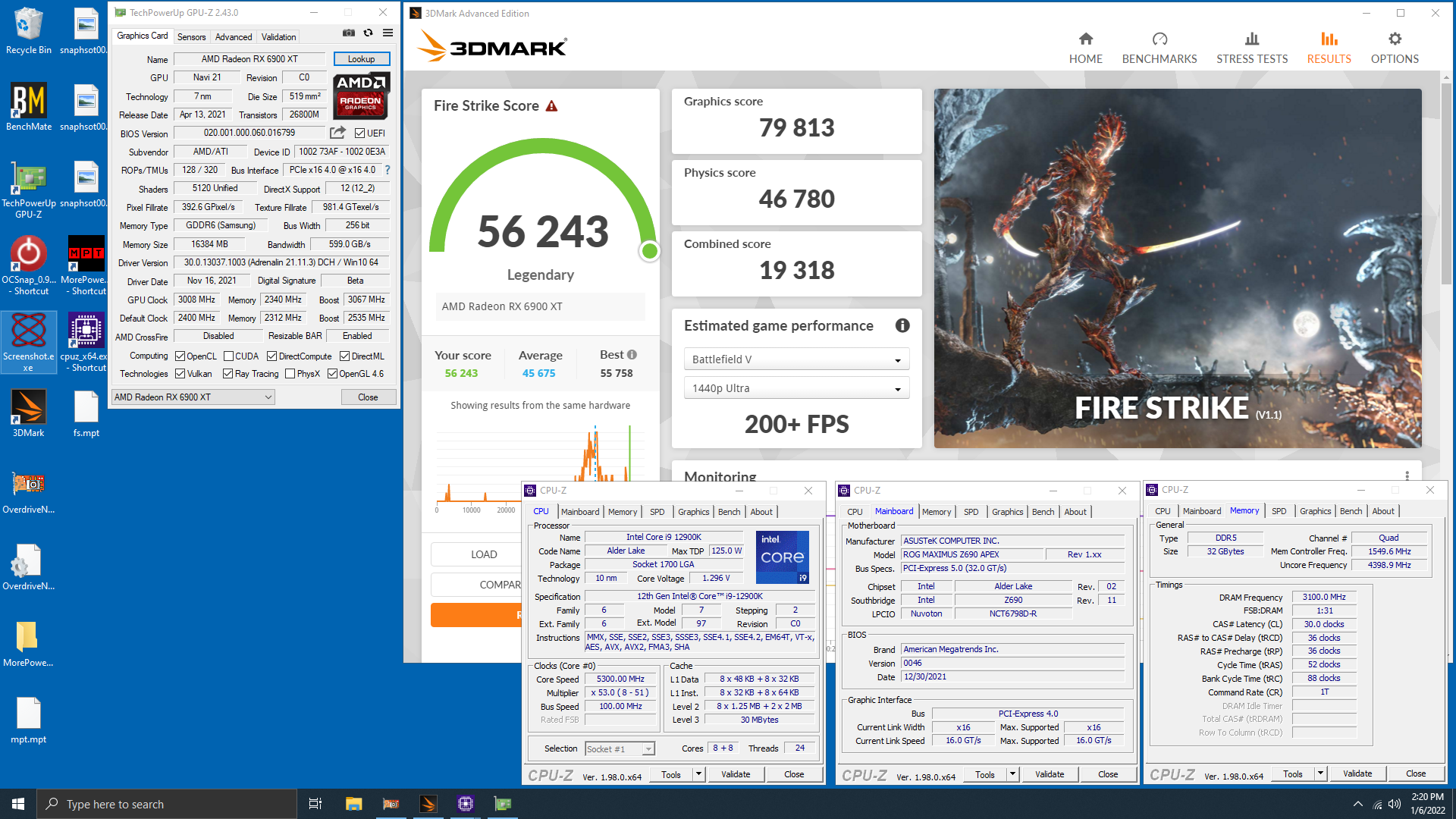Screen dimensions: 1456x819
Task: Open the MorePowe... folder on desktop
Action: pos(28,643)
